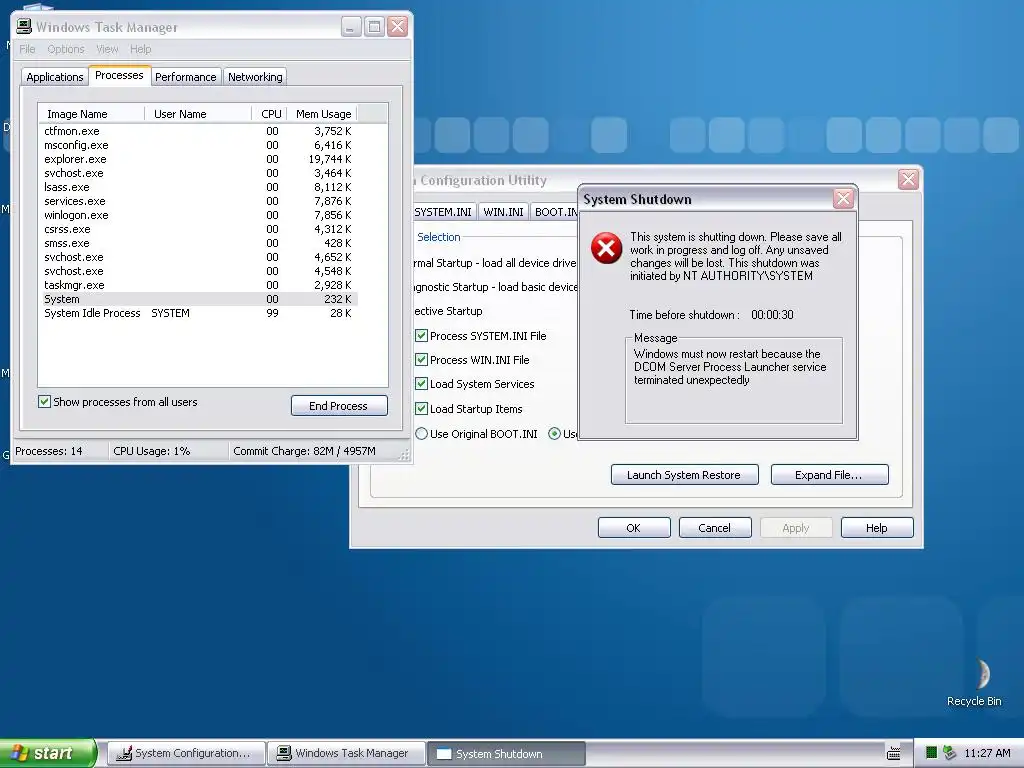Select the System Idle Process row

pyautogui.click(x=198, y=313)
